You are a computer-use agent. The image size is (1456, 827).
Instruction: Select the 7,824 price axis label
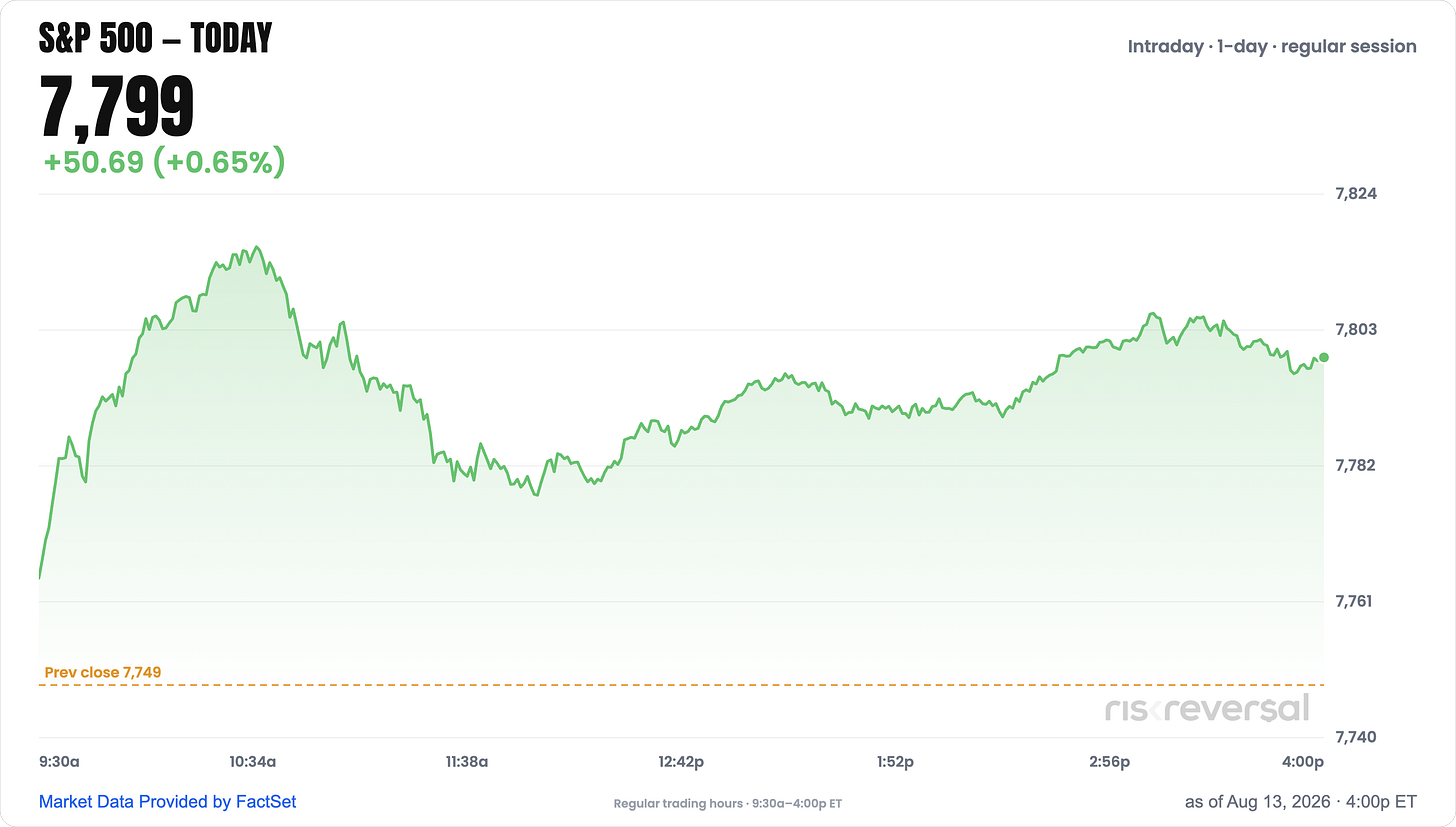tap(1356, 193)
